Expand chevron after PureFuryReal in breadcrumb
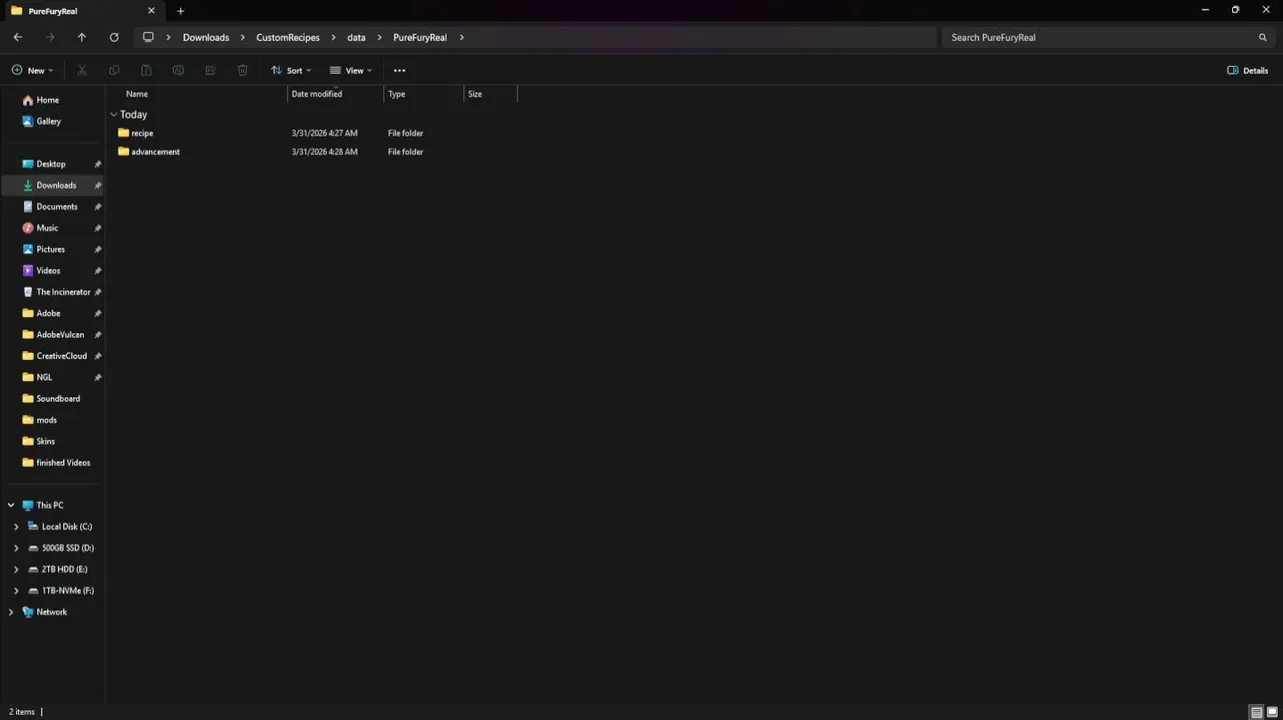This screenshot has width=1283, height=720. (461, 37)
